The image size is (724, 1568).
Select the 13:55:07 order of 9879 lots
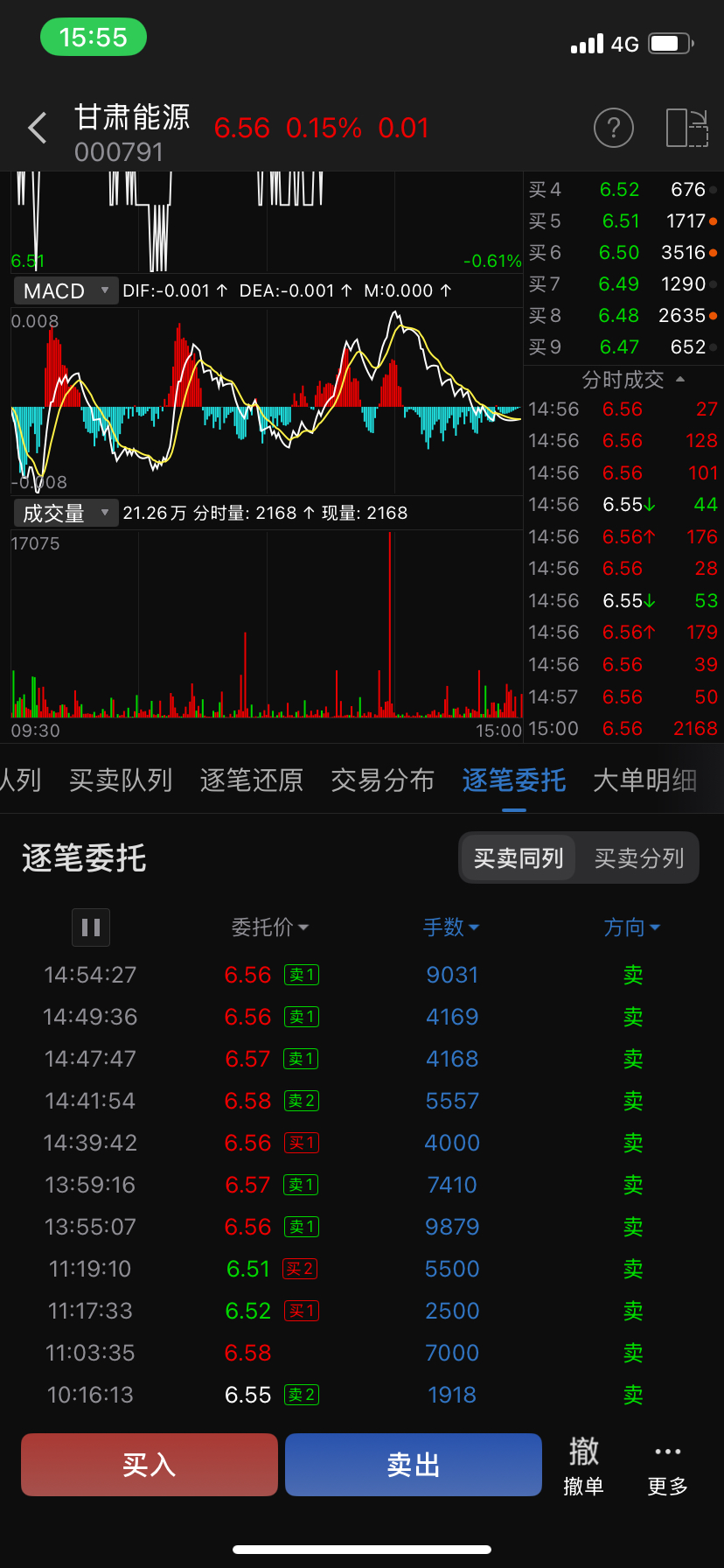[362, 1227]
